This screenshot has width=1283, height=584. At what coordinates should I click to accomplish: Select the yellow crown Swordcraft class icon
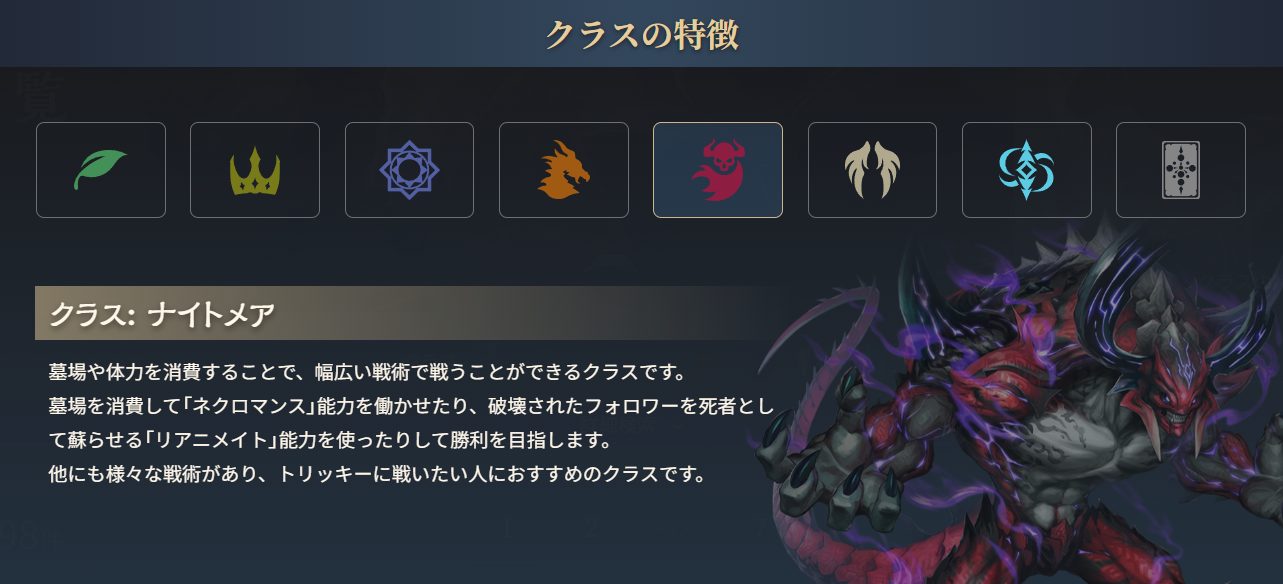coord(255,170)
